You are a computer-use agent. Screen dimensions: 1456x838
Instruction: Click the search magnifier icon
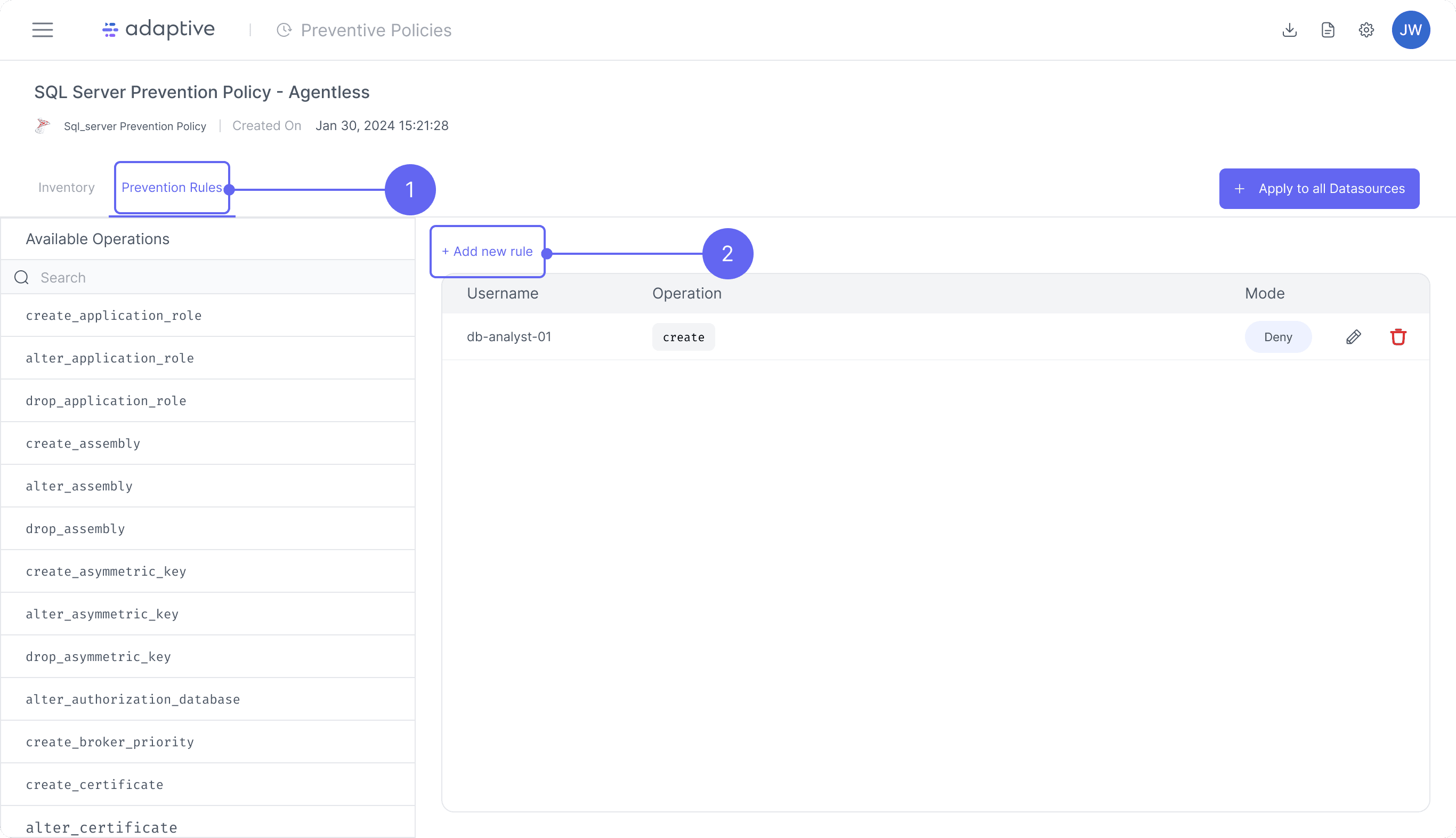[22, 277]
